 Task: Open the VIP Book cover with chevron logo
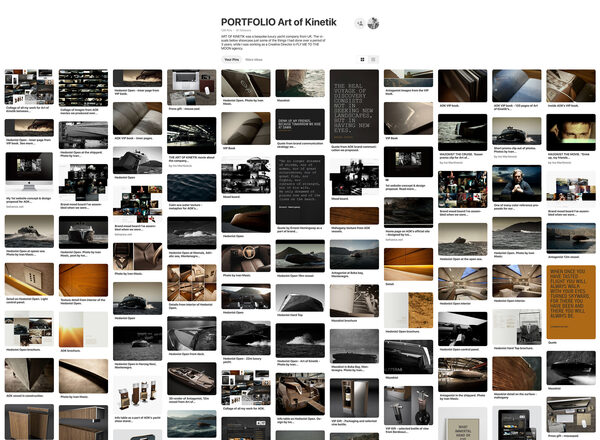[408, 118]
